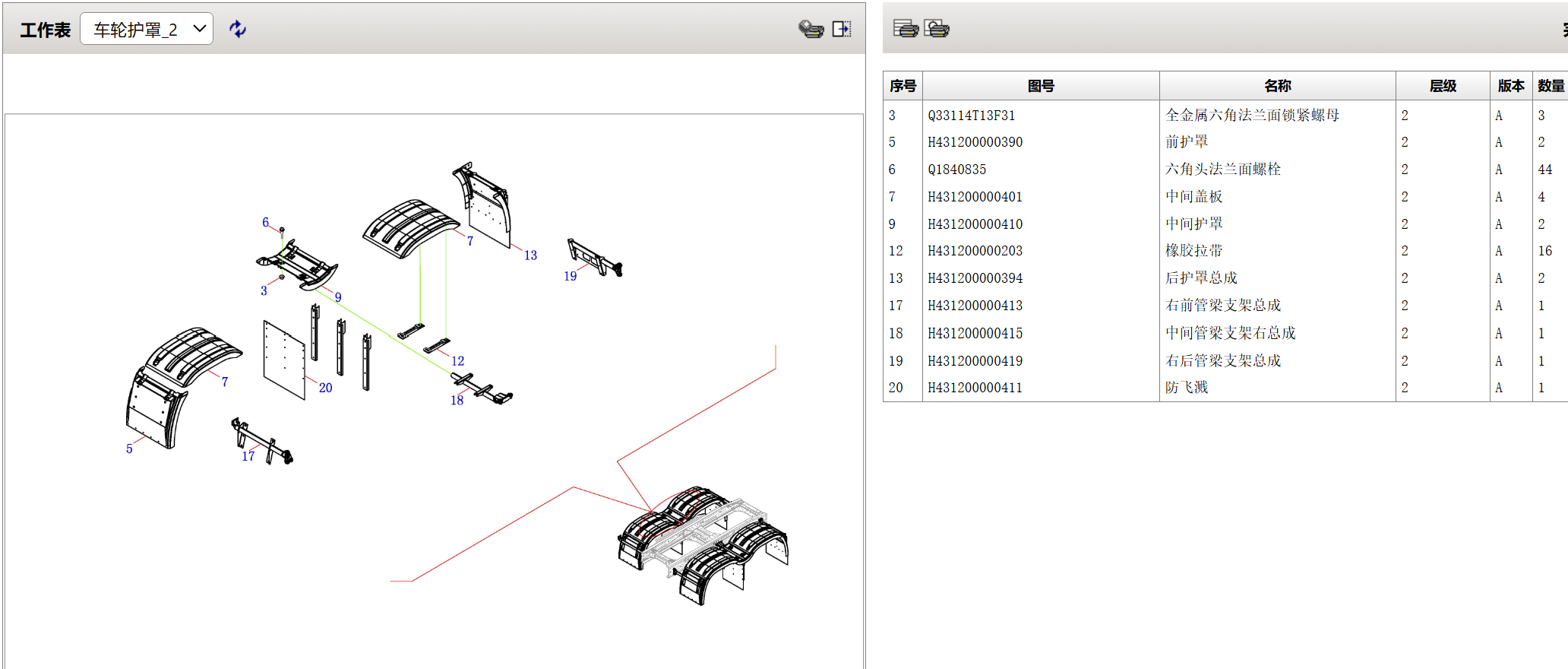Click callout number 17 in diagram
Viewport: 1568px width, 669px height.
point(248,456)
